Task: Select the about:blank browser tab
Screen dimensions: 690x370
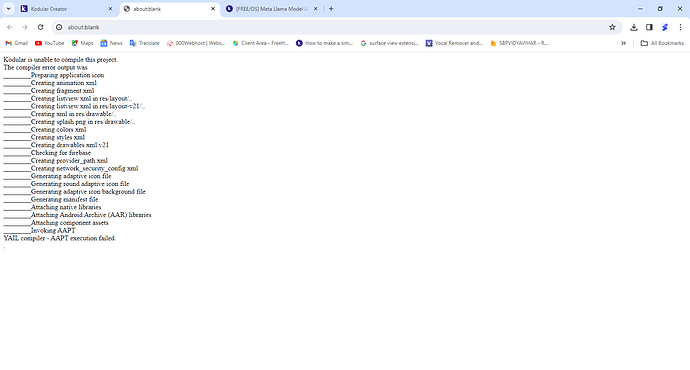Action: click(x=169, y=9)
